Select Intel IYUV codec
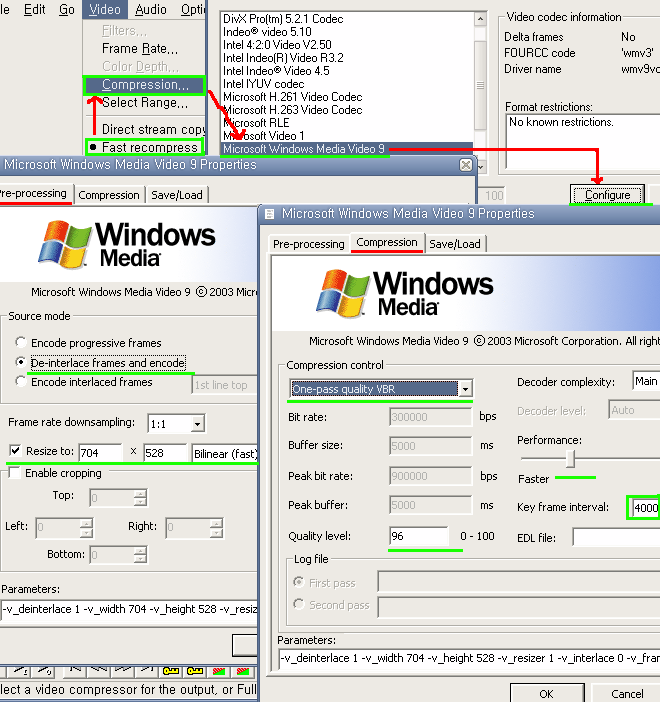The height and width of the screenshot is (702, 660). (264, 84)
